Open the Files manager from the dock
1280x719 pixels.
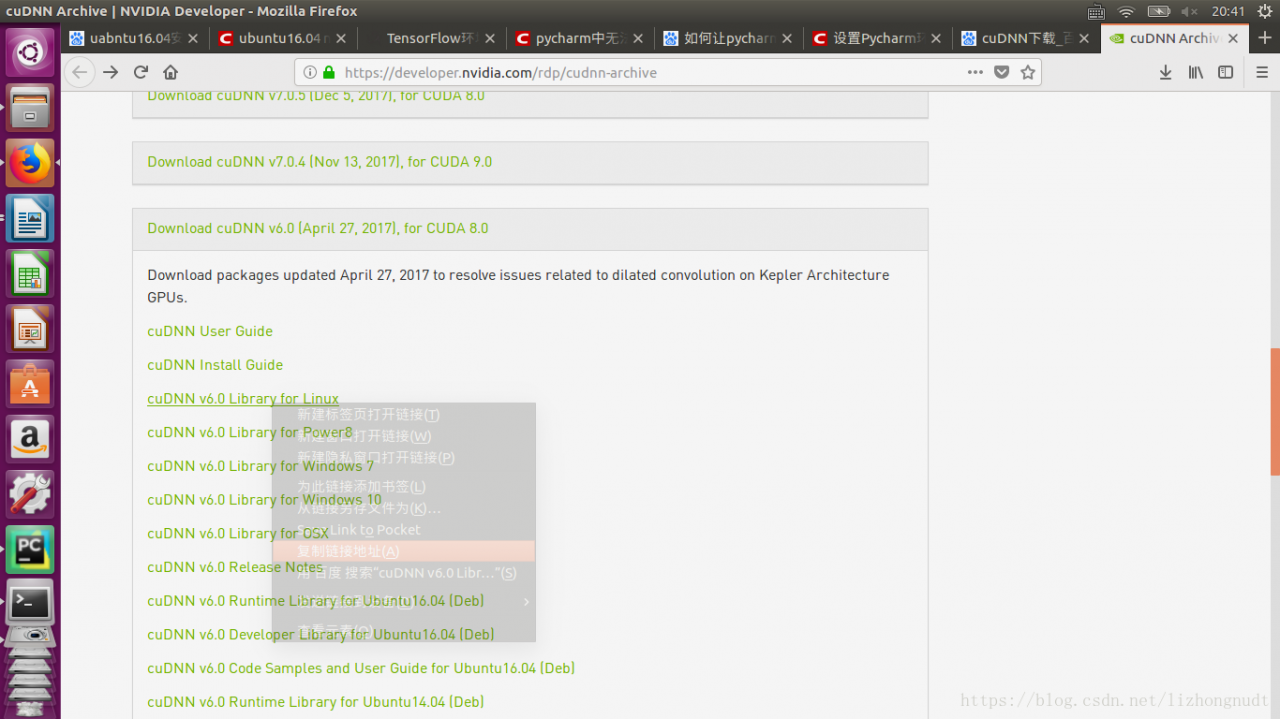point(30,107)
